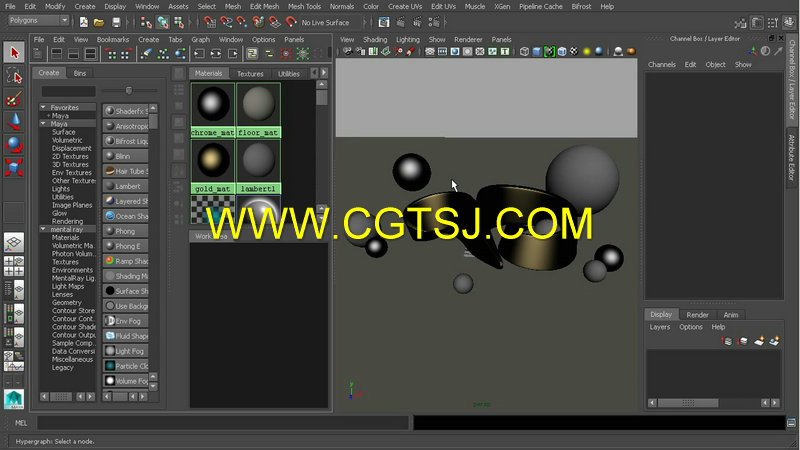Open the Render layer tab
Image resolution: width=800 pixels, height=450 pixels.
(x=697, y=315)
